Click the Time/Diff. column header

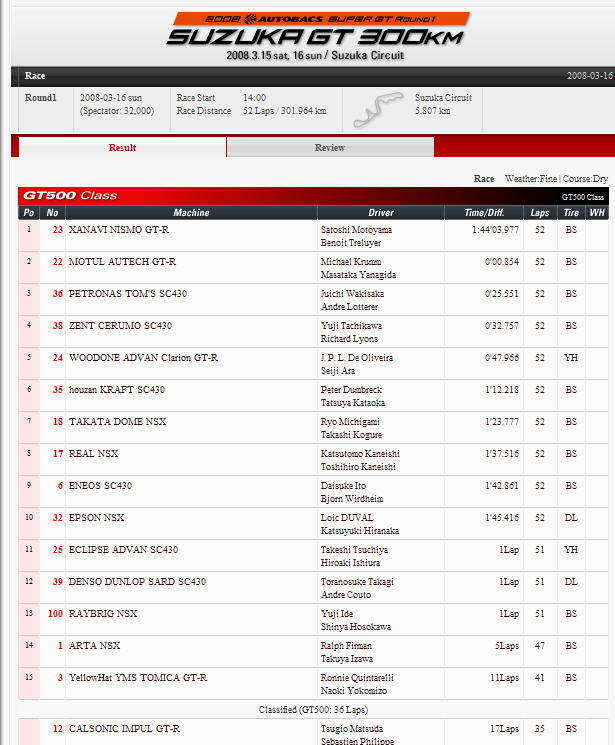pyautogui.click(x=484, y=213)
